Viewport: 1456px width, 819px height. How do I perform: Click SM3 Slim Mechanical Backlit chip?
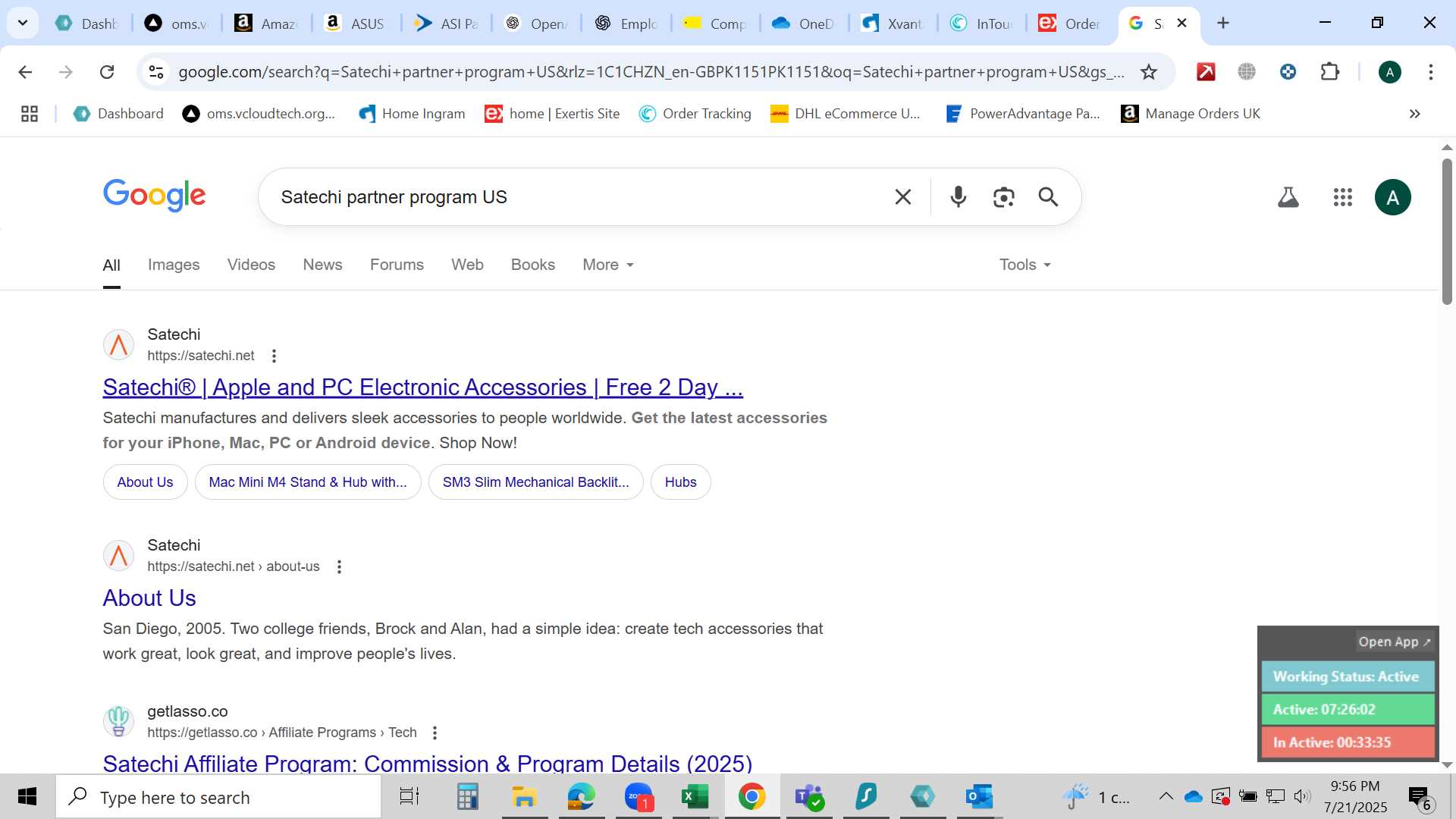coord(535,482)
